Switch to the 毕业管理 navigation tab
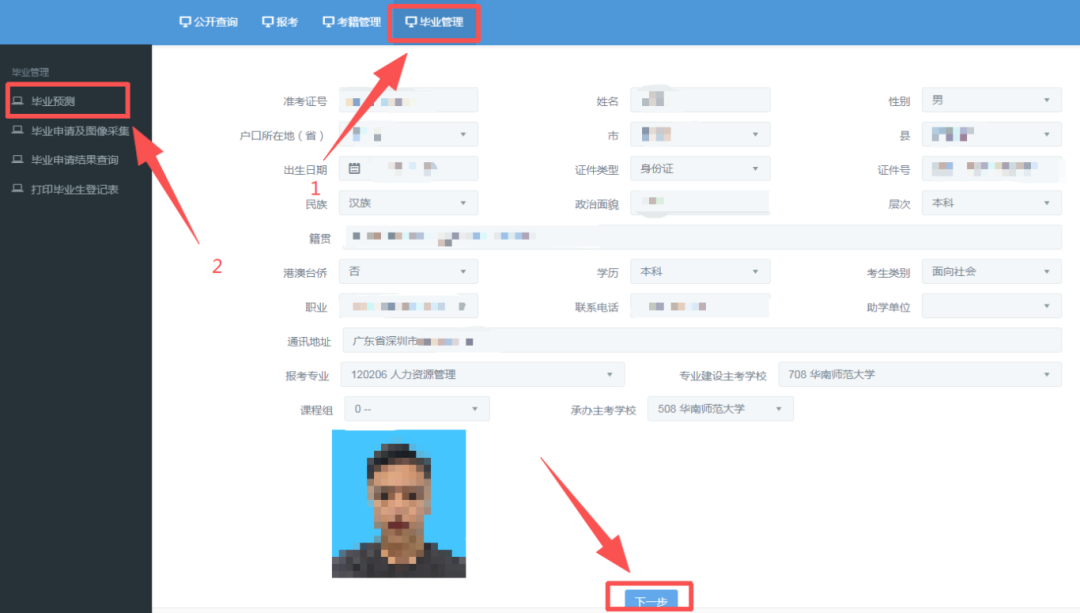Viewport: 1080px width, 613px height. coord(434,20)
